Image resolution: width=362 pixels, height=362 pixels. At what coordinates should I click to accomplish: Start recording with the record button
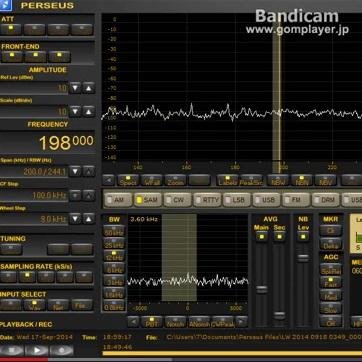pyautogui.click(x=62, y=350)
